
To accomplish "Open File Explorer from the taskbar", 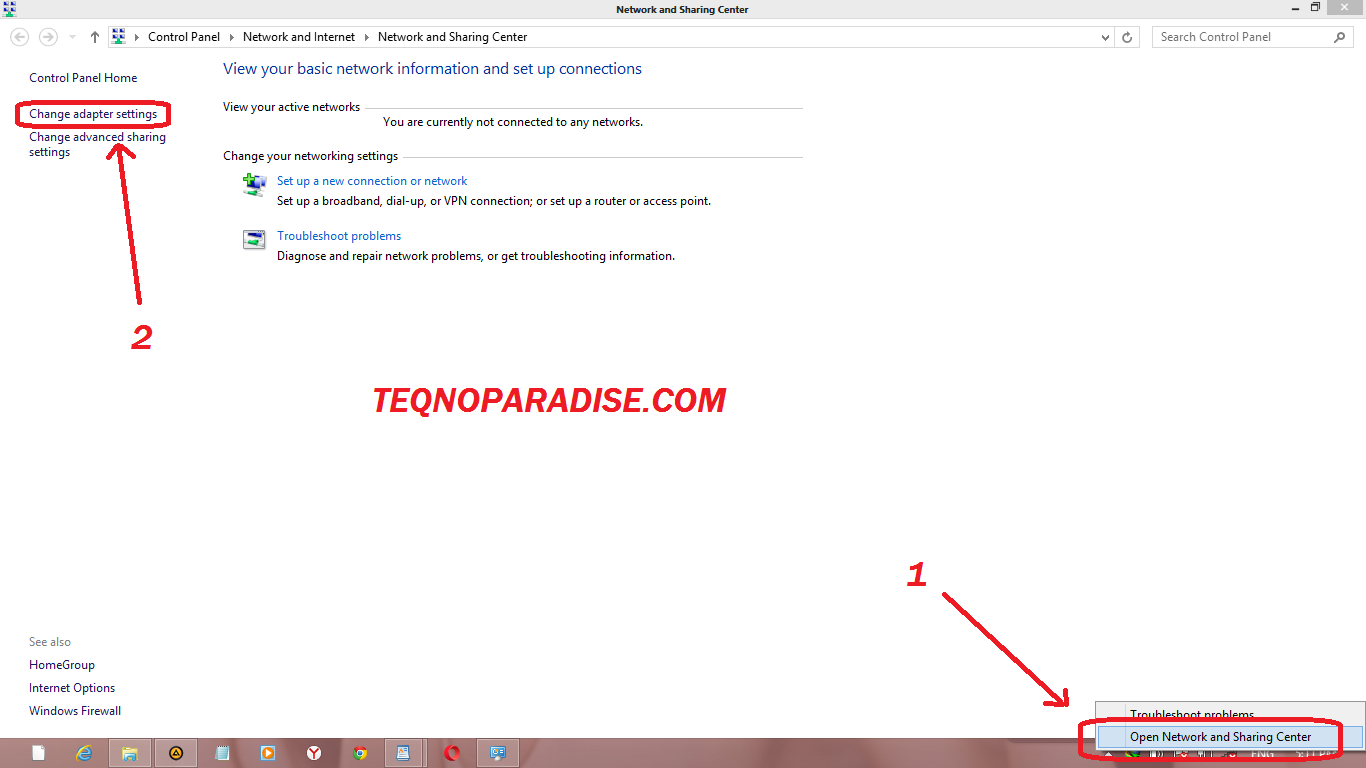I will point(130,752).
